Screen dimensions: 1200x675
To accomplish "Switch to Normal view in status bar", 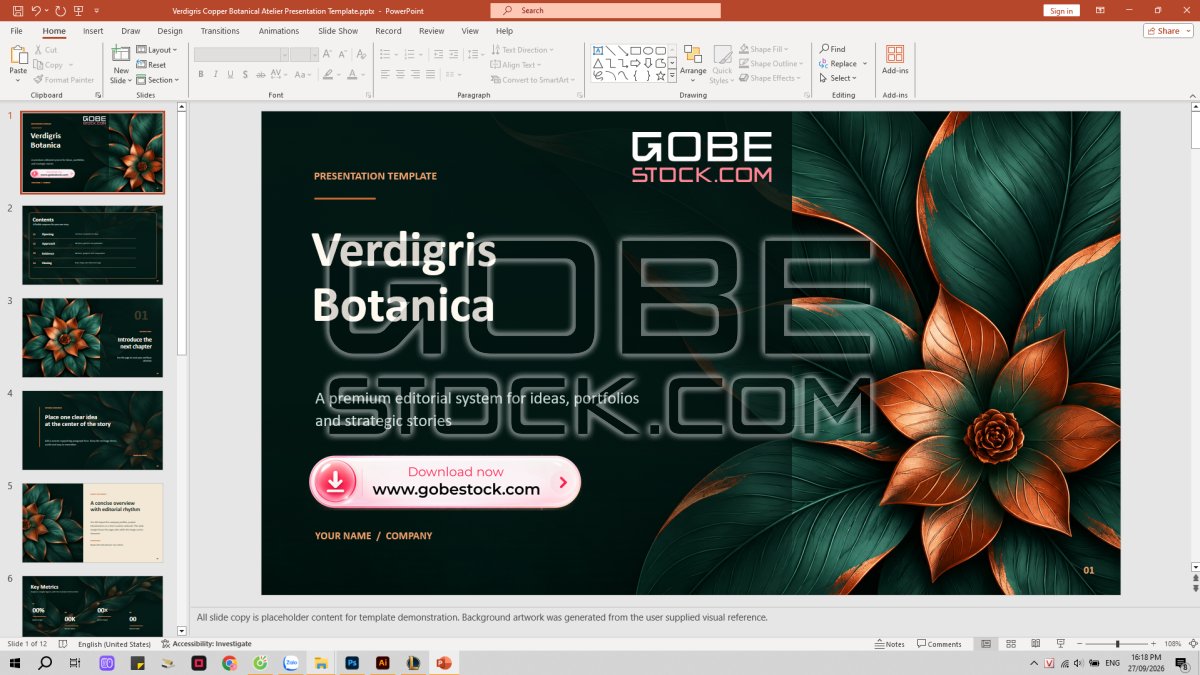I will [x=986, y=644].
